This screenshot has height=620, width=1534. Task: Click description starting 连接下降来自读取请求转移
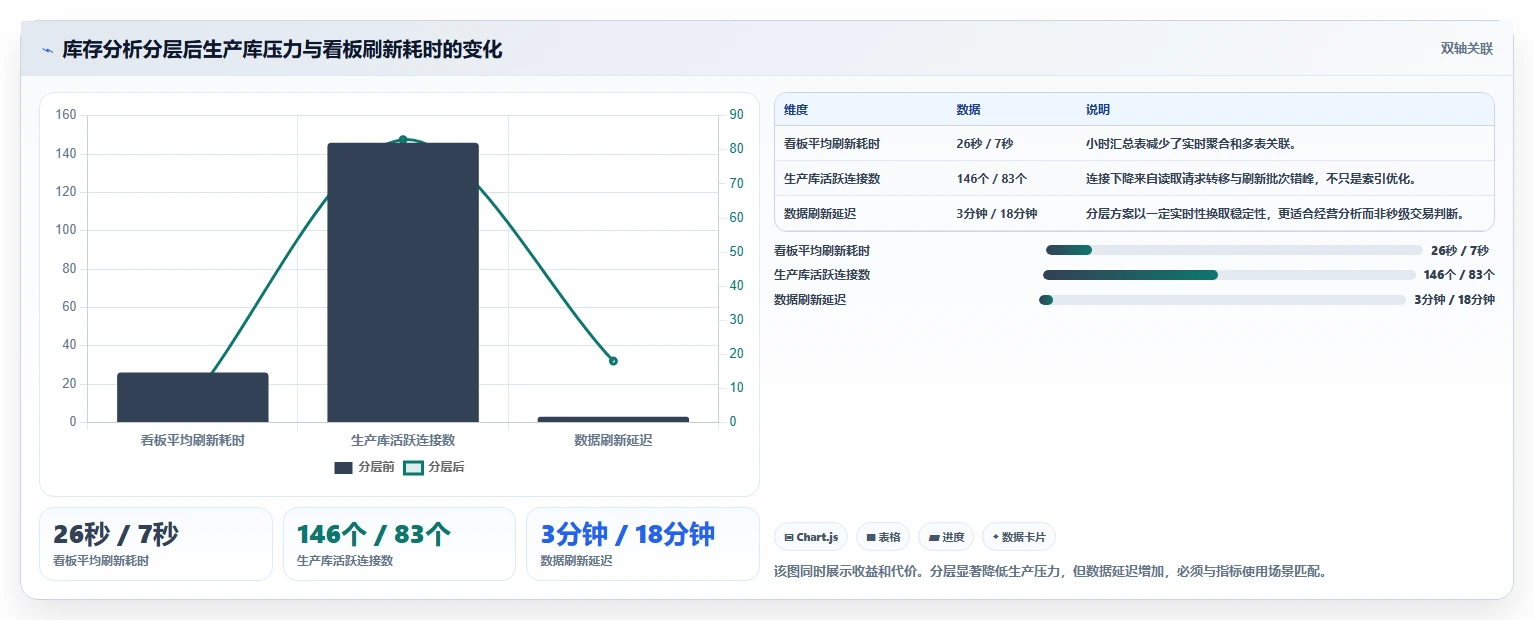point(1251,179)
